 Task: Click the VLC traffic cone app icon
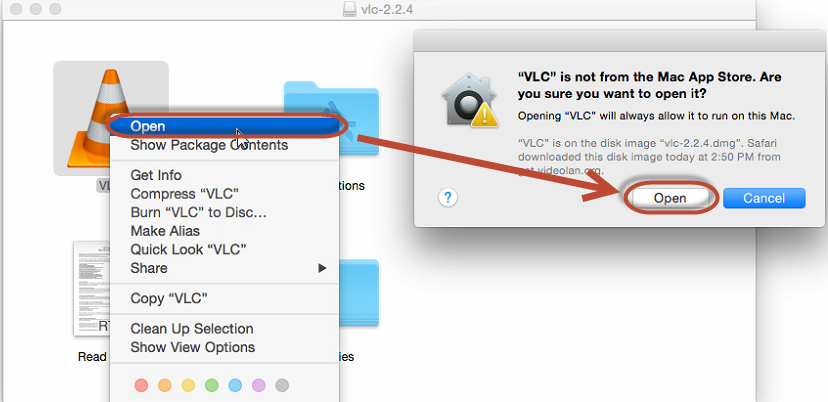tap(98, 117)
